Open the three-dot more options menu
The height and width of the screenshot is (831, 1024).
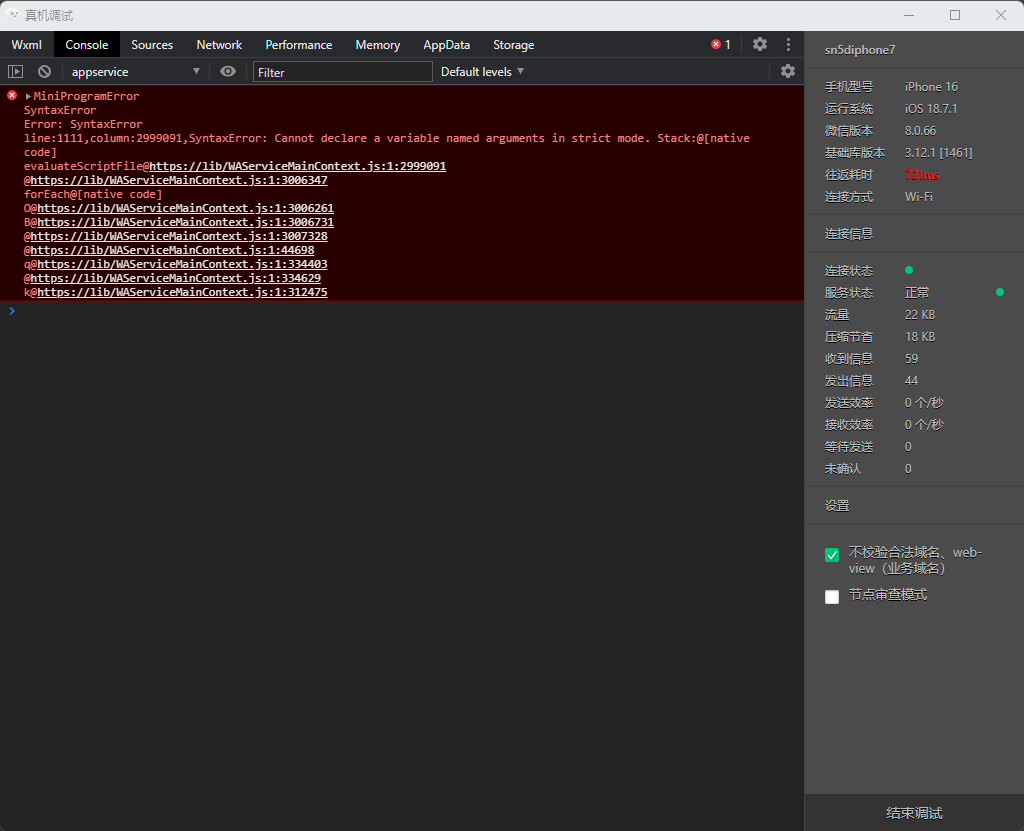click(x=788, y=44)
